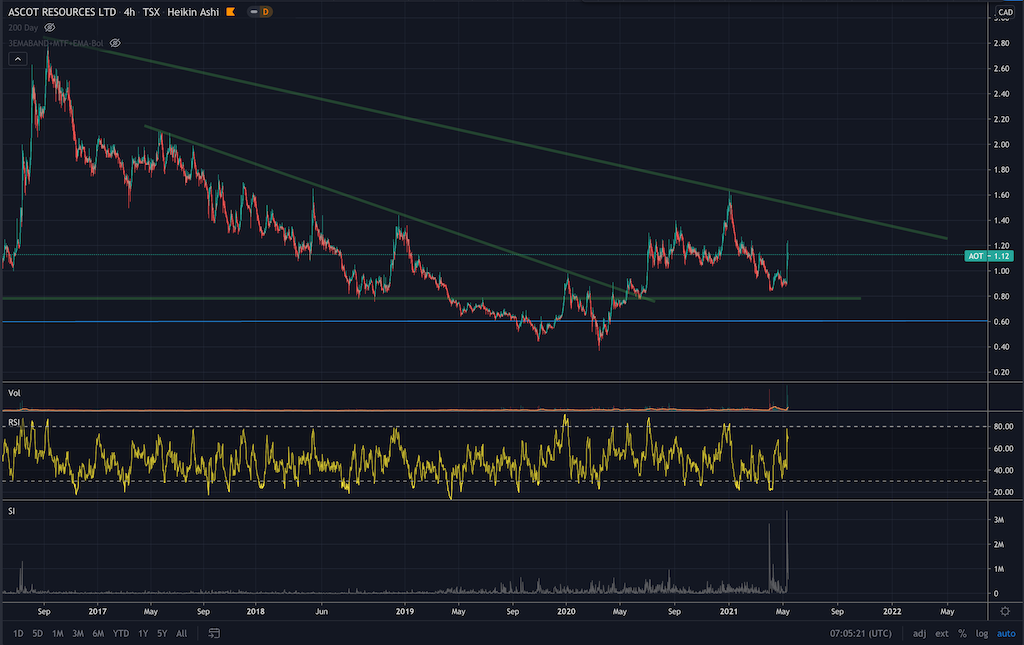1024x645 pixels.
Task: Set the chart range to 5Y
Action: point(162,633)
